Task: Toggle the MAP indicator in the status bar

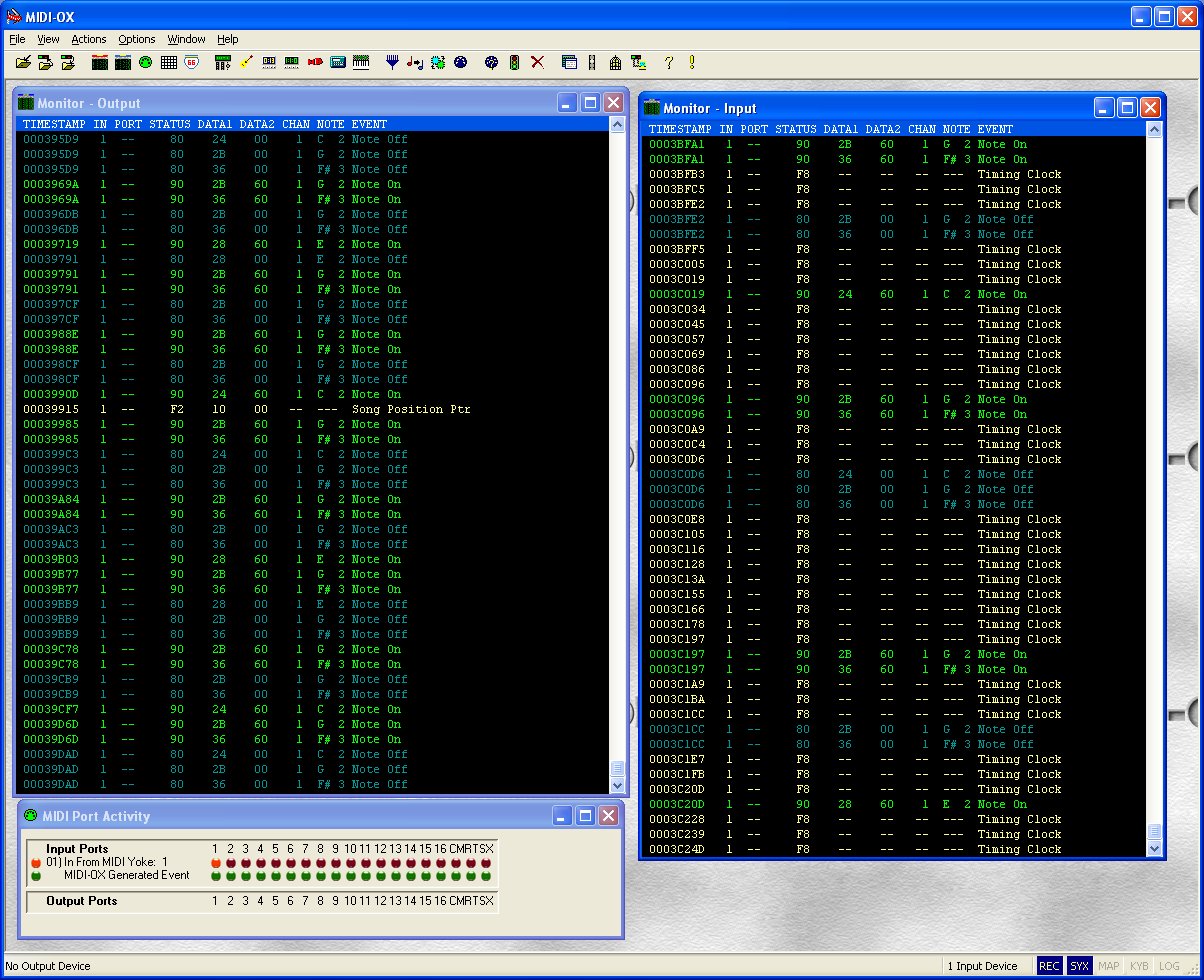Action: pyautogui.click(x=1109, y=966)
